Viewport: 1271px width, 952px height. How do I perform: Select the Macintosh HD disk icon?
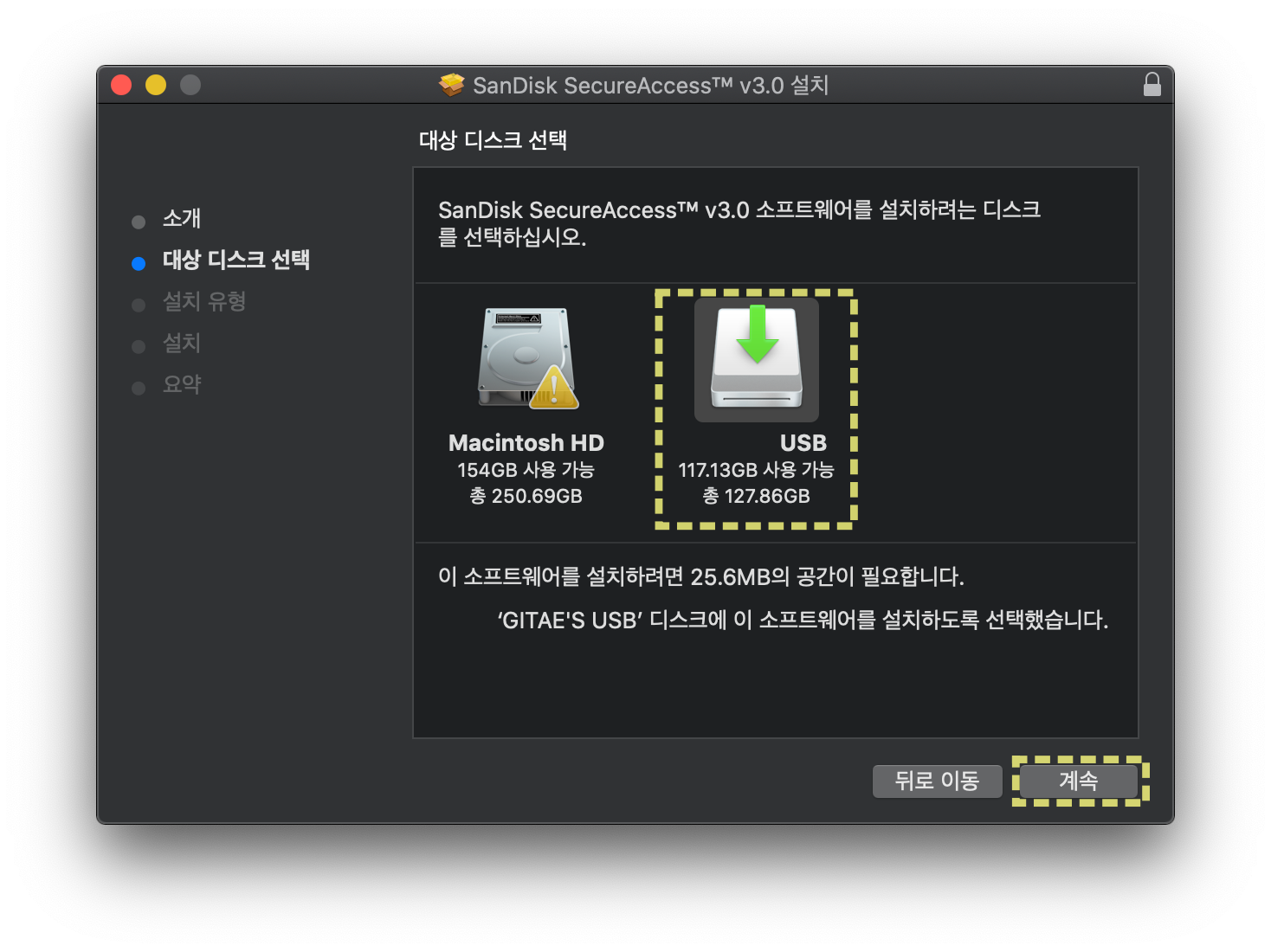point(526,357)
